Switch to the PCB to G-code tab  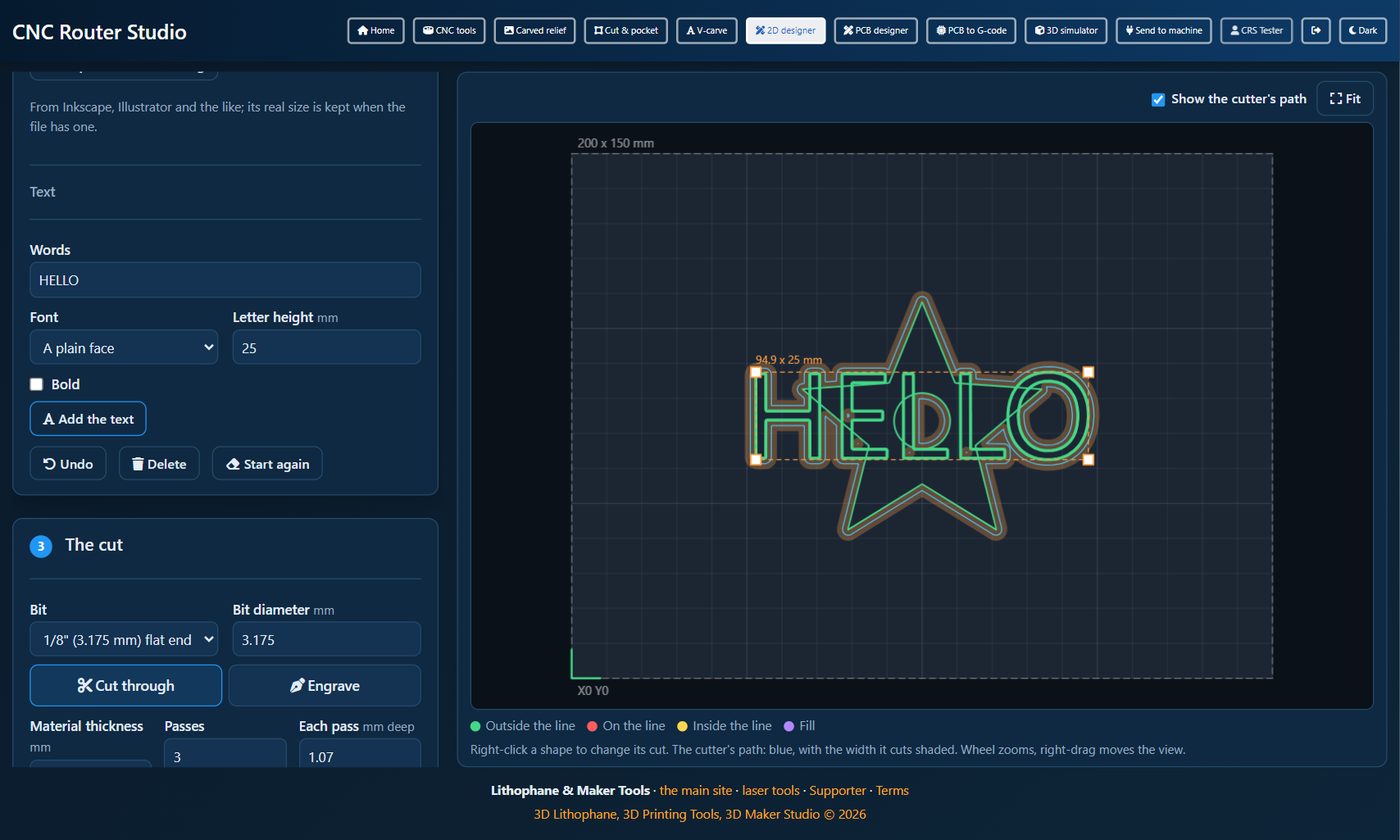971,31
